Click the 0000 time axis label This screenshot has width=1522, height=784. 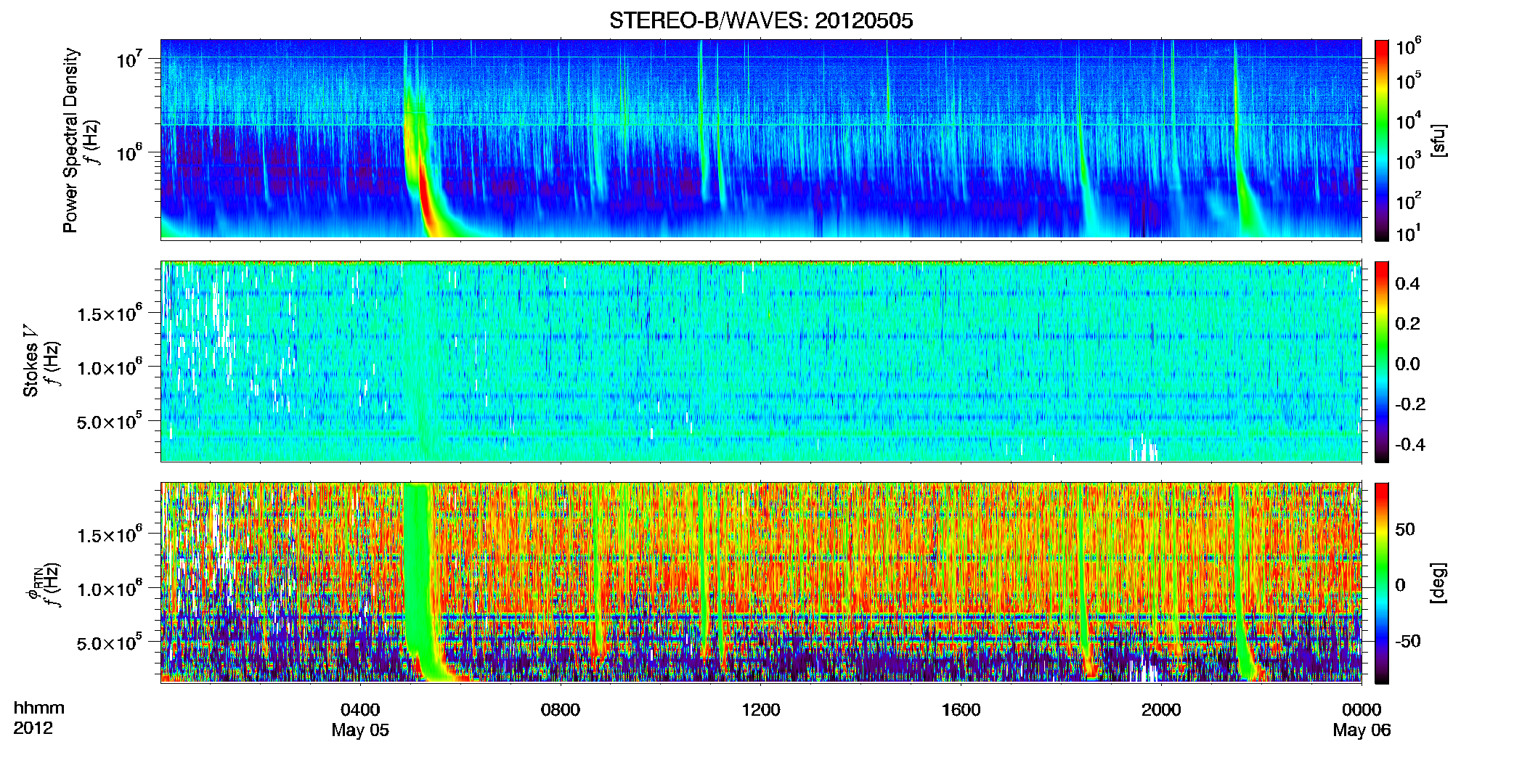pos(1362,709)
